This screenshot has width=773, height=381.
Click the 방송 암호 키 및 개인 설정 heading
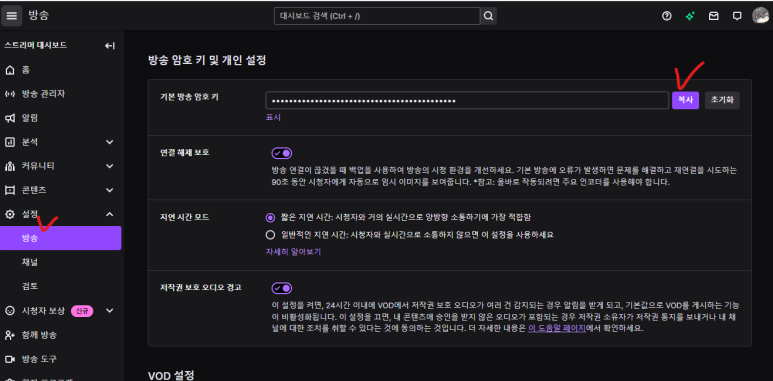coord(207,61)
